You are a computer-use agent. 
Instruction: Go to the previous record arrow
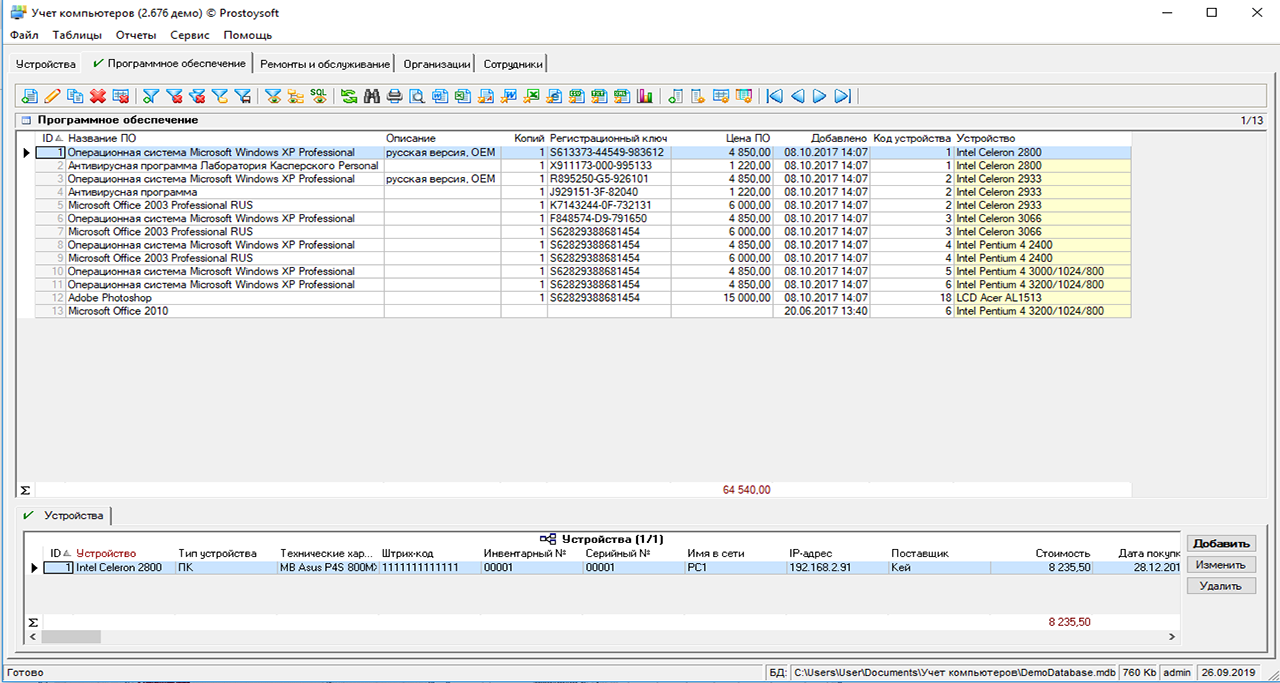(797, 96)
